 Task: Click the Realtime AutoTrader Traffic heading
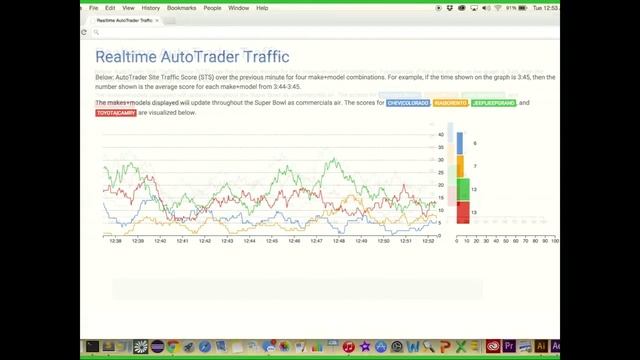click(x=192, y=57)
